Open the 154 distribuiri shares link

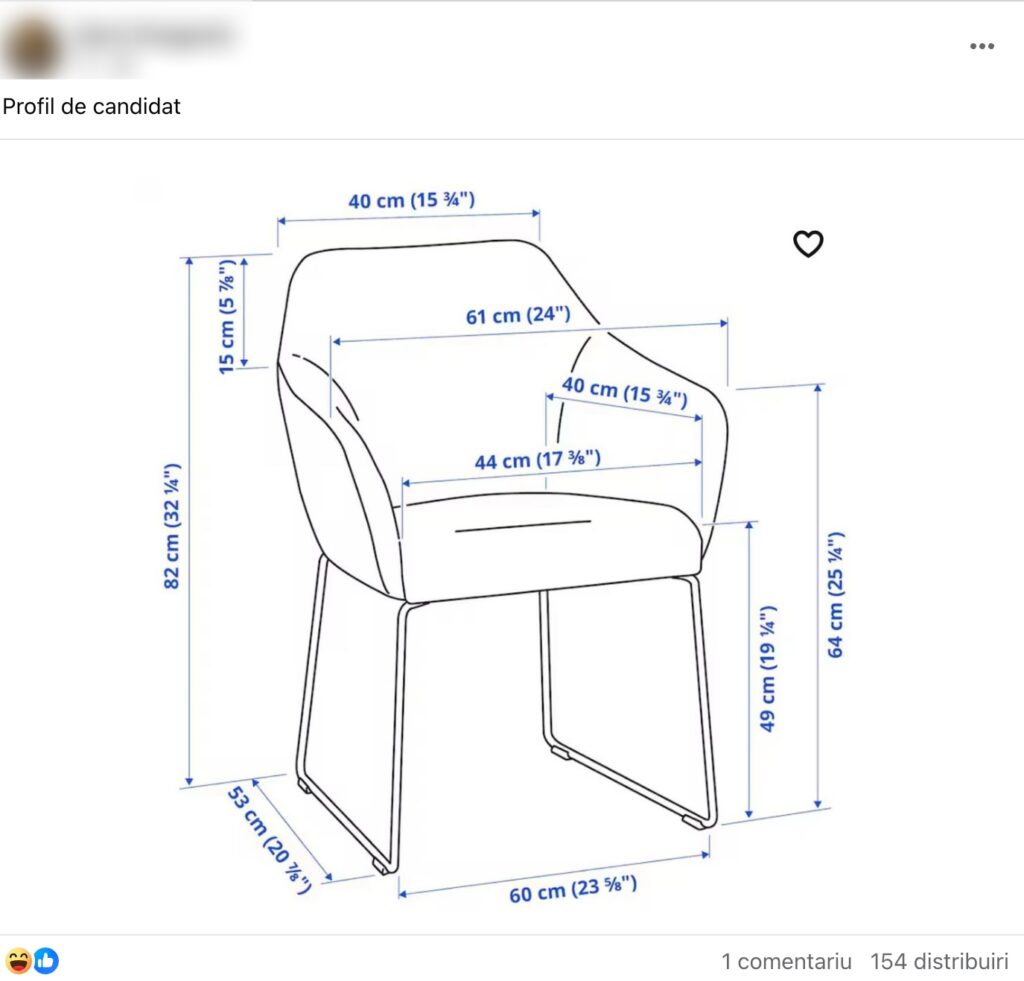tap(939, 961)
